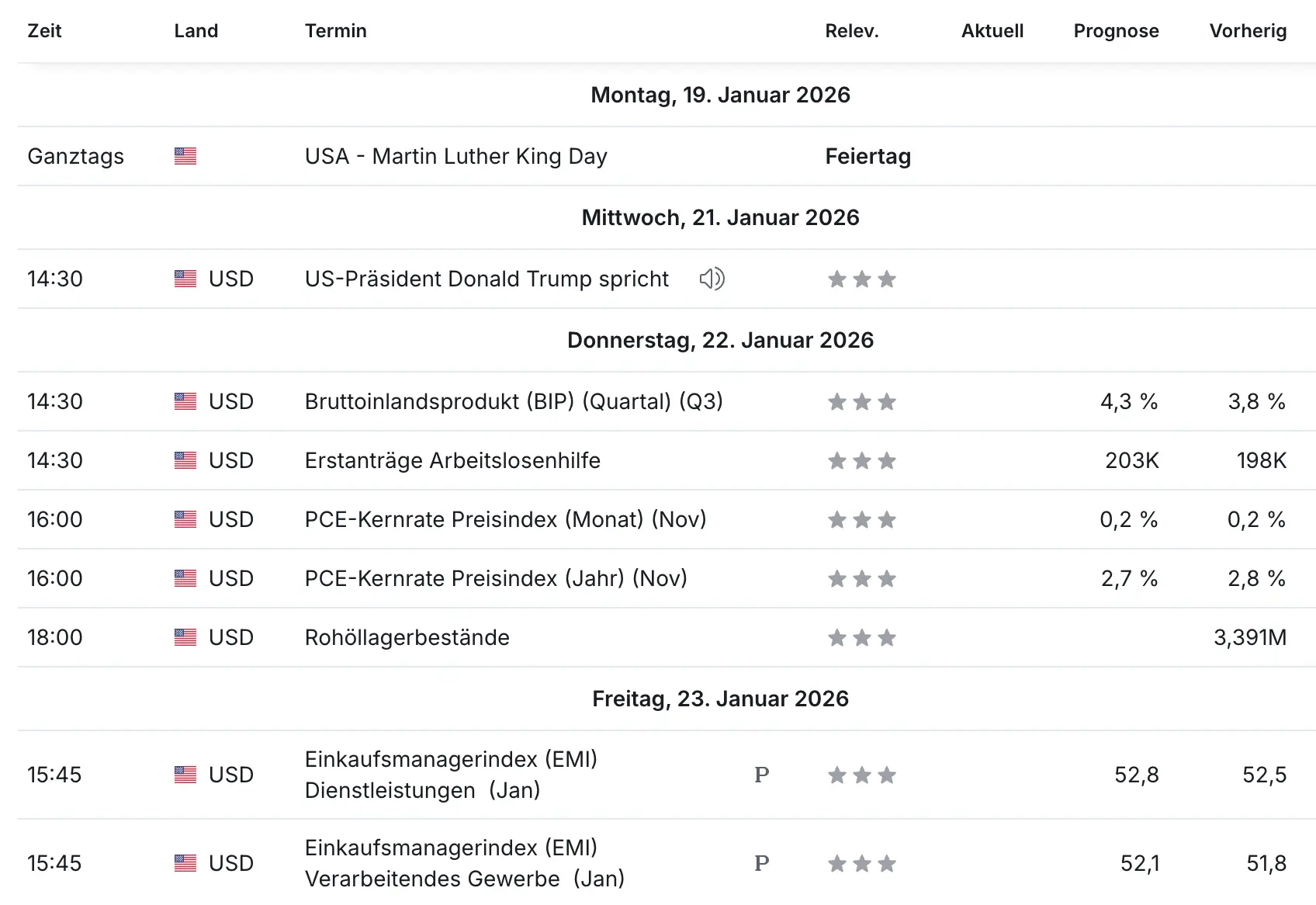Click the Zeit column header

(x=44, y=31)
